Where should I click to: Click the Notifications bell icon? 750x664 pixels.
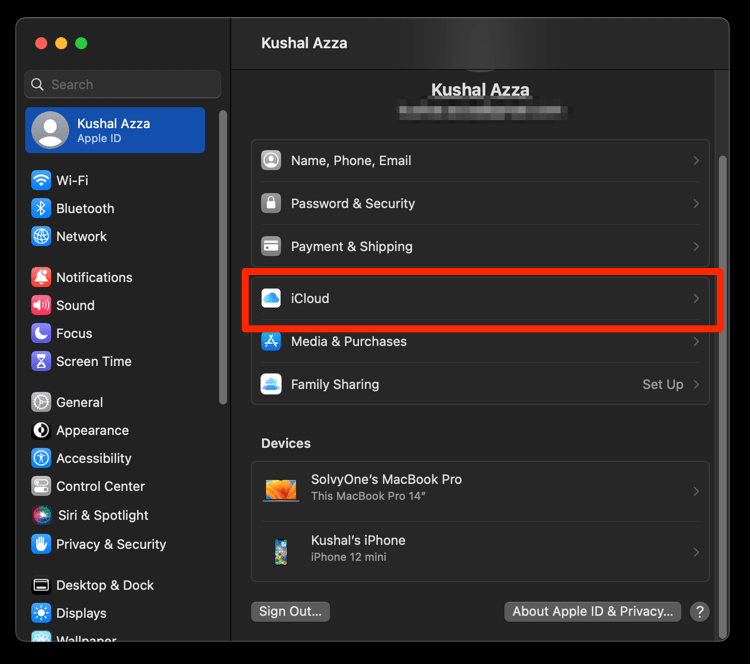(41, 277)
